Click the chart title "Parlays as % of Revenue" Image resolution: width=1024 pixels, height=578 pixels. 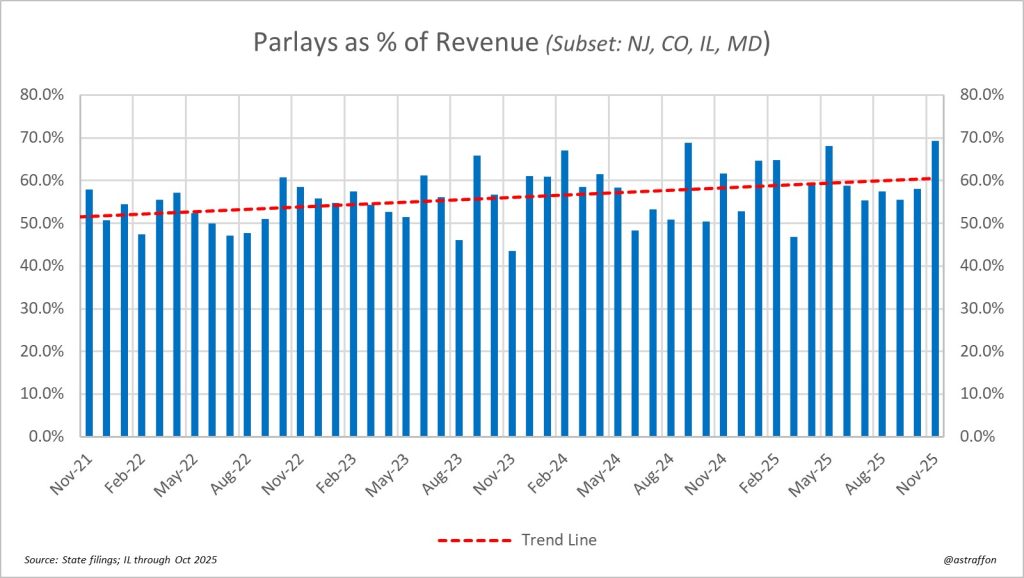[x=396, y=46]
